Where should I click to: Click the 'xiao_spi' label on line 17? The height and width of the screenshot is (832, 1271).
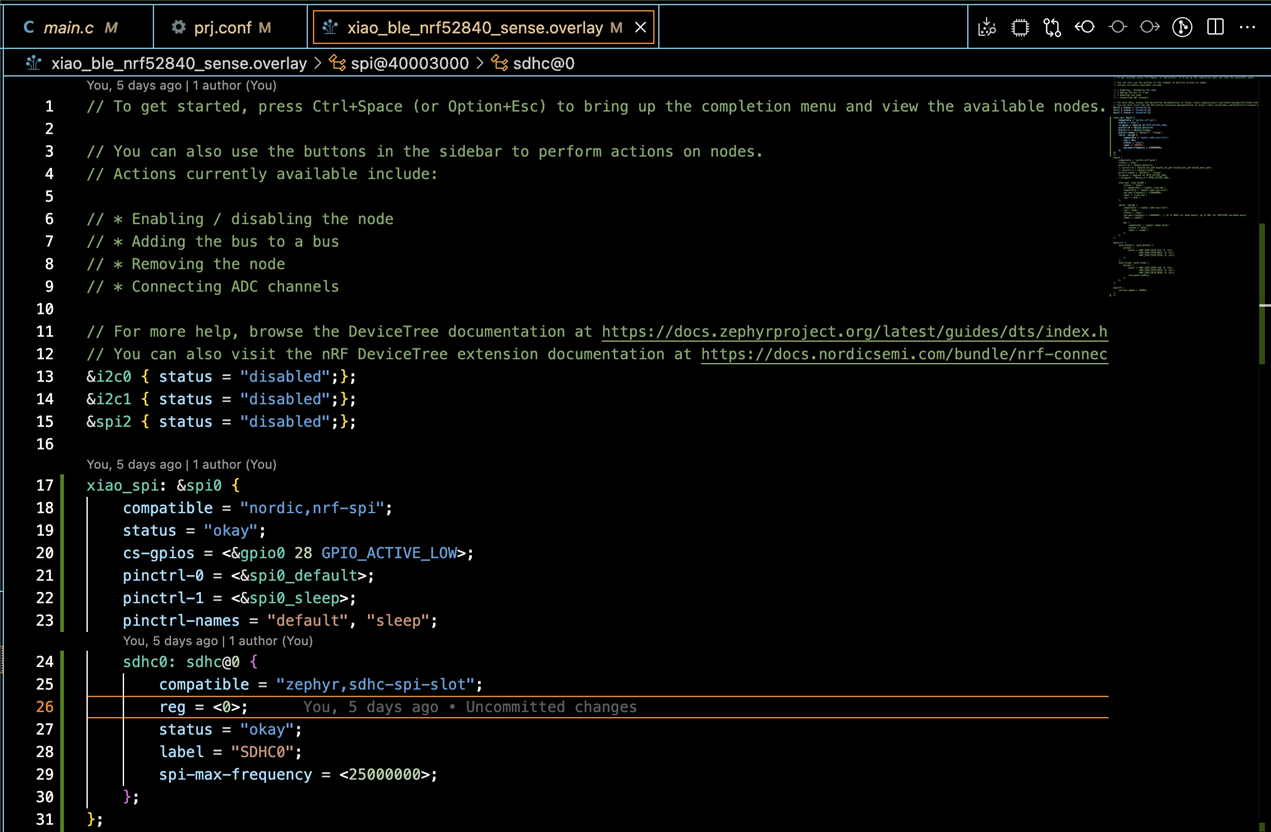coord(123,485)
